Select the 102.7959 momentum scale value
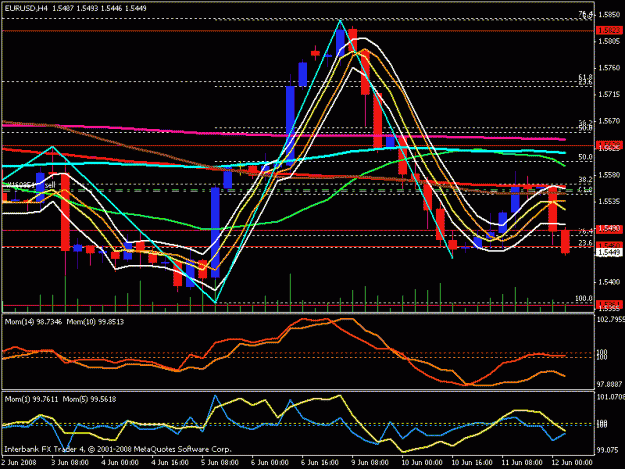625x469 pixels. pos(611,319)
